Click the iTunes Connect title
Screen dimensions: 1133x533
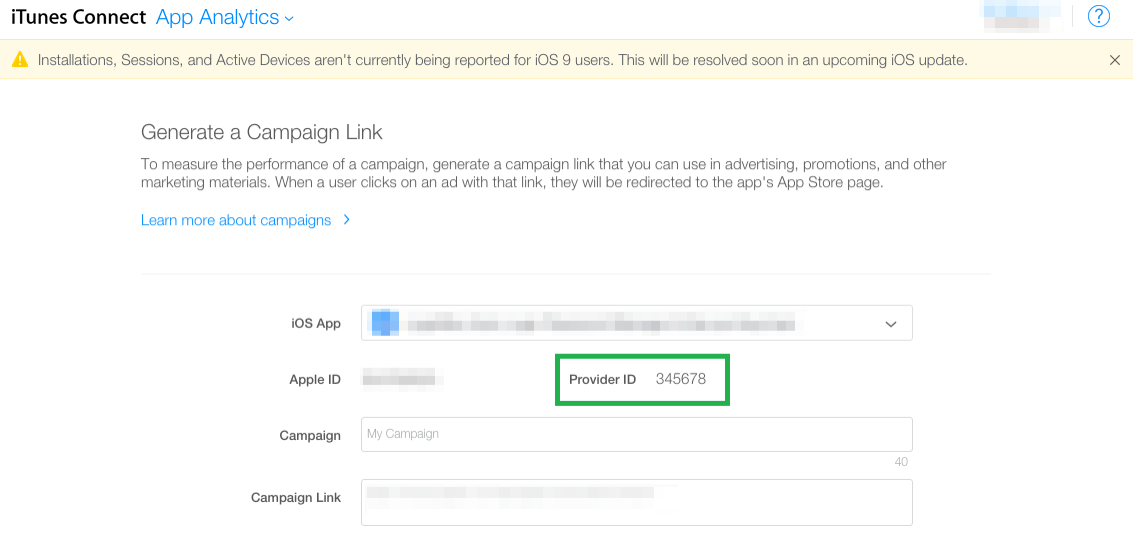78,17
